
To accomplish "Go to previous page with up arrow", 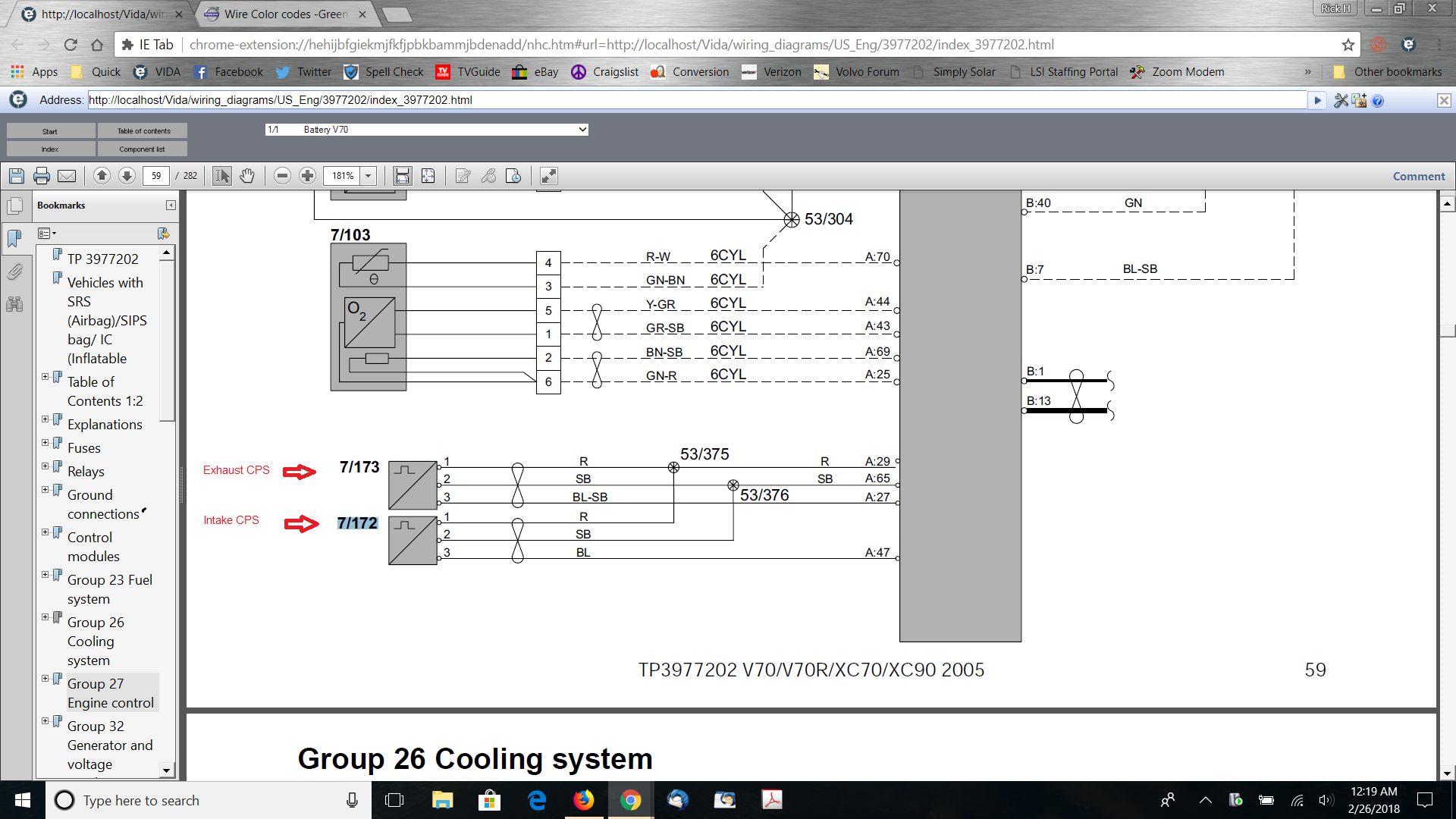I will [x=102, y=176].
